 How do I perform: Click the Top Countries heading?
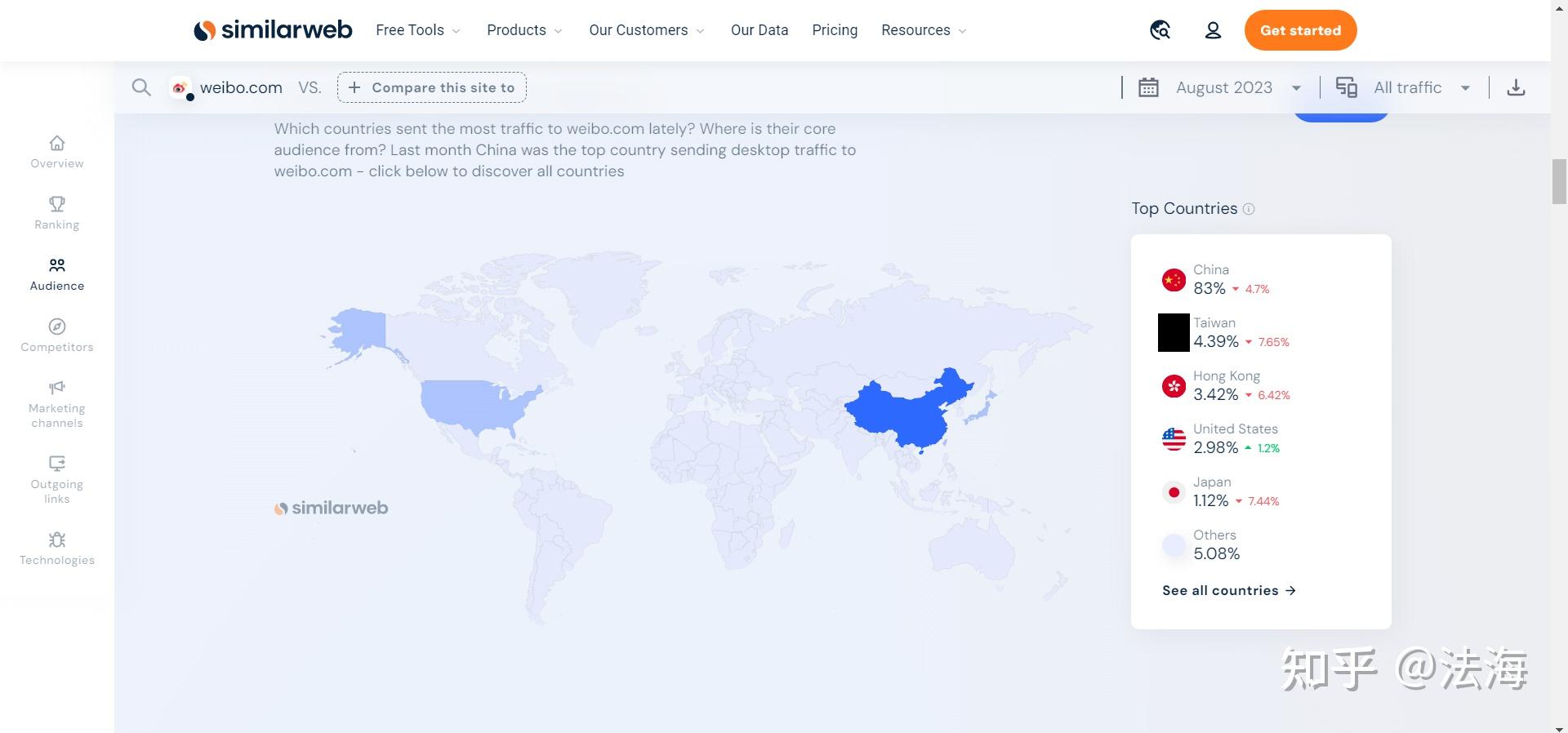pyautogui.click(x=1184, y=208)
